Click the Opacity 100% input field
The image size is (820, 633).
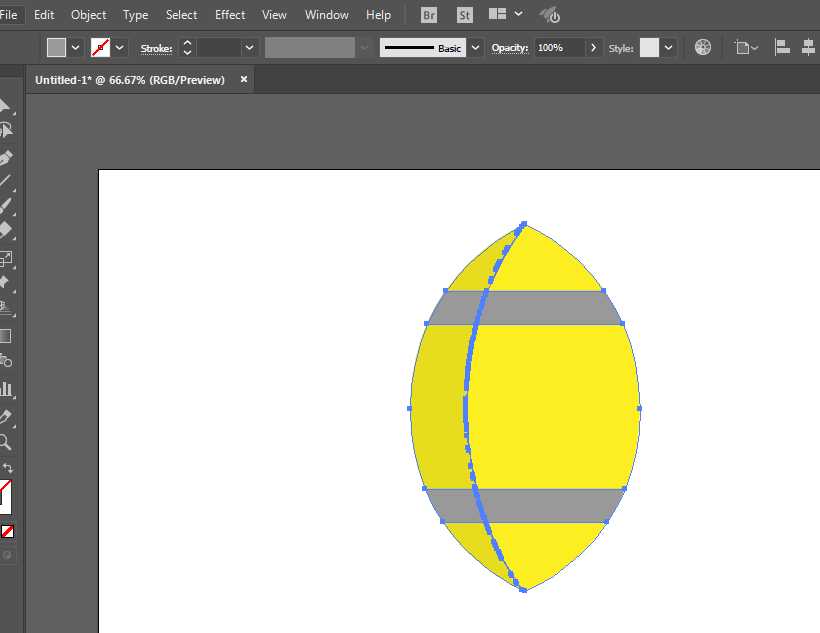tap(558, 47)
